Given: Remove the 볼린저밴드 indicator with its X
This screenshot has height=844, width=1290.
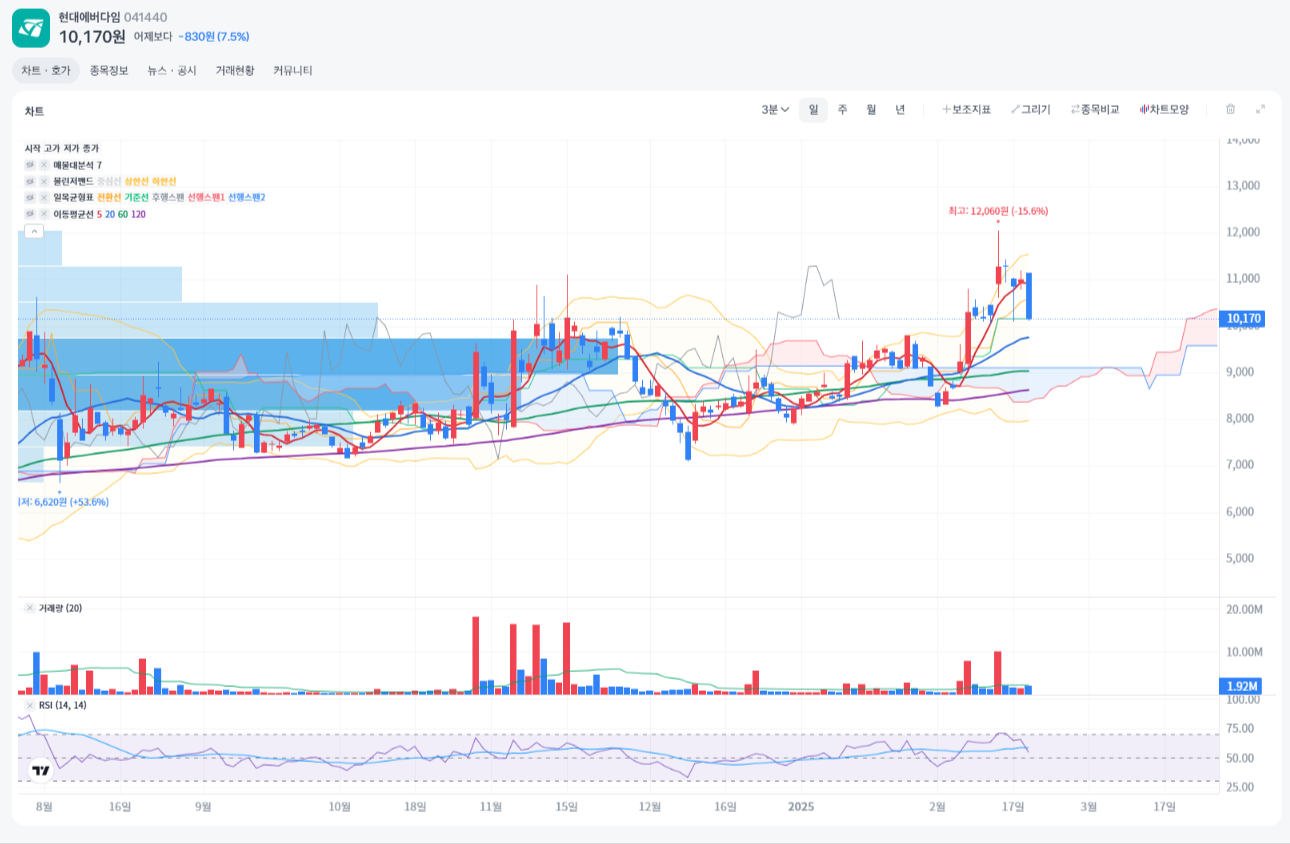Looking at the screenshot, I should pos(44,181).
